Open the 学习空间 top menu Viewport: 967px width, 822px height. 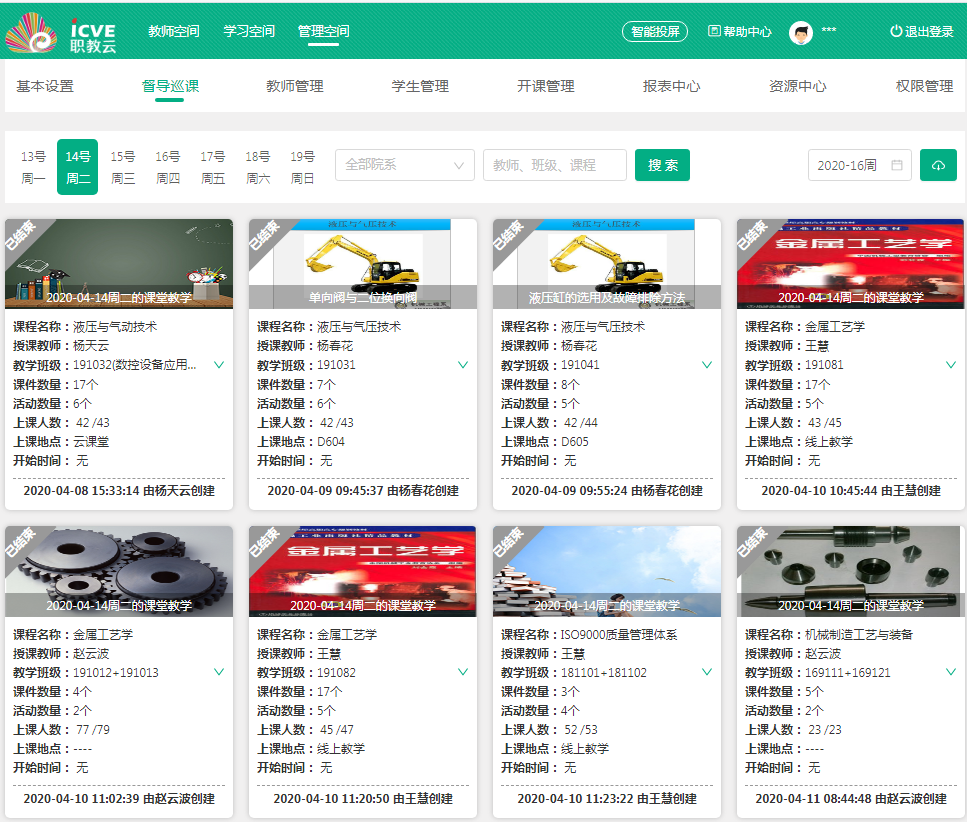click(x=249, y=31)
